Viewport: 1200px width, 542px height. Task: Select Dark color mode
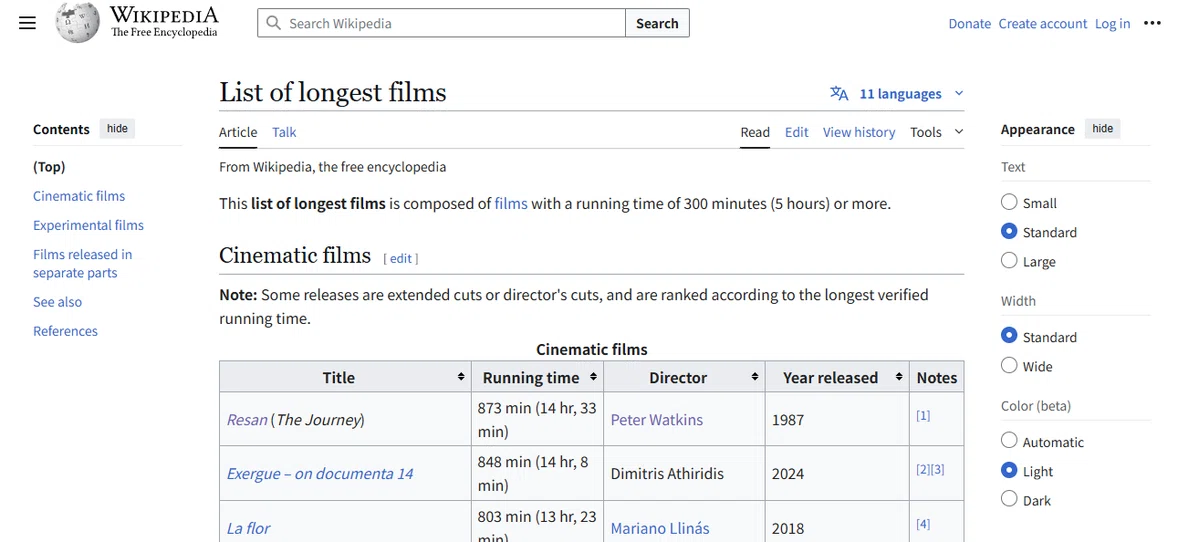click(1009, 500)
